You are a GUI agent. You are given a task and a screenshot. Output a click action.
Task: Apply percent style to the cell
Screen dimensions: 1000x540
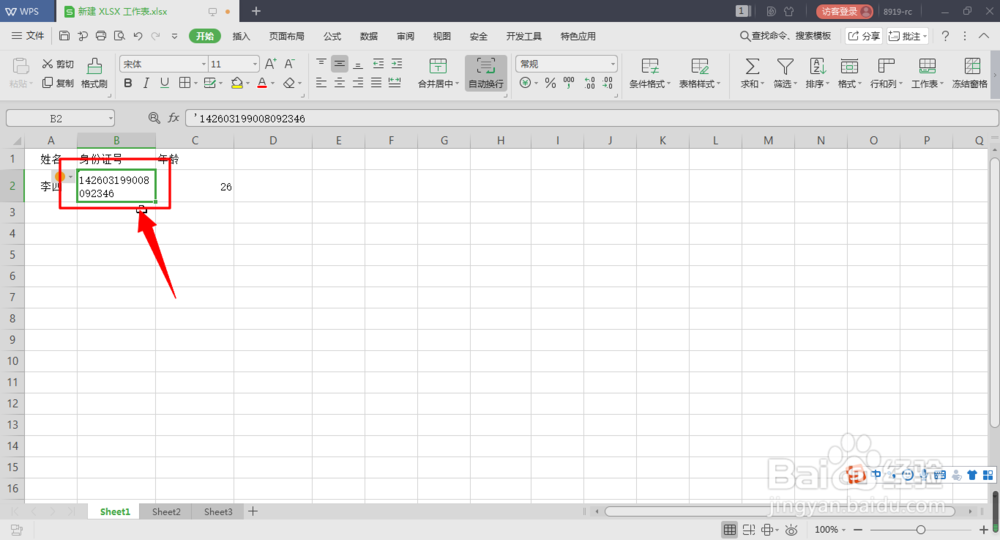coord(550,83)
